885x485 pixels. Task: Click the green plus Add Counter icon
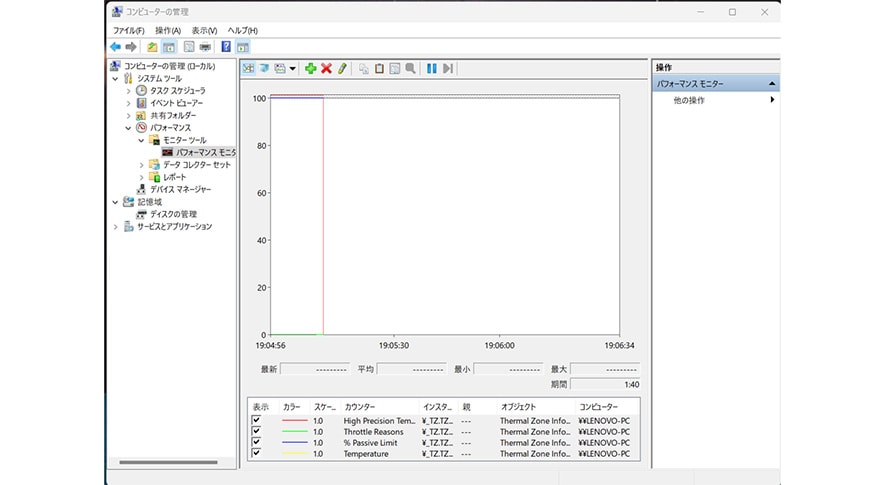tap(310, 68)
